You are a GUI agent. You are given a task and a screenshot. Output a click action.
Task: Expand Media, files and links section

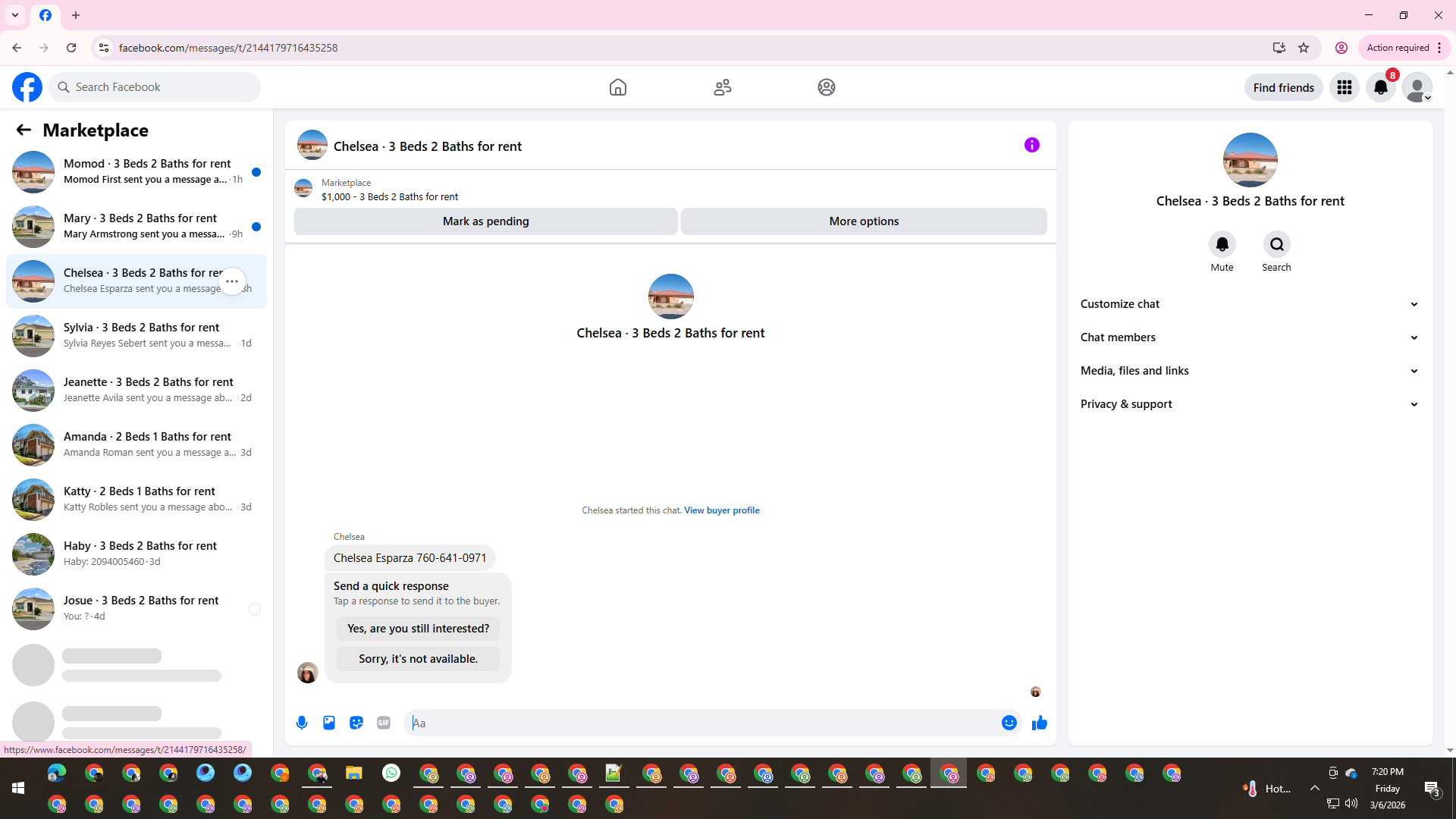1249,371
